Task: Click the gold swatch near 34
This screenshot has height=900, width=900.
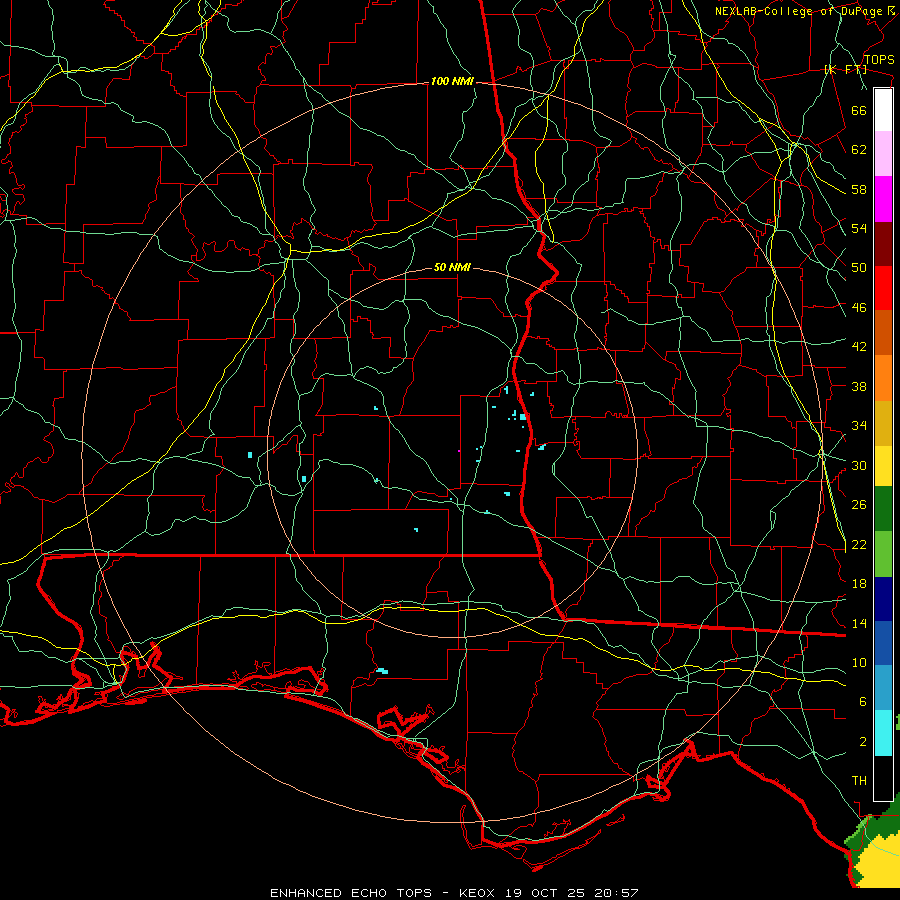Action: pos(883,424)
